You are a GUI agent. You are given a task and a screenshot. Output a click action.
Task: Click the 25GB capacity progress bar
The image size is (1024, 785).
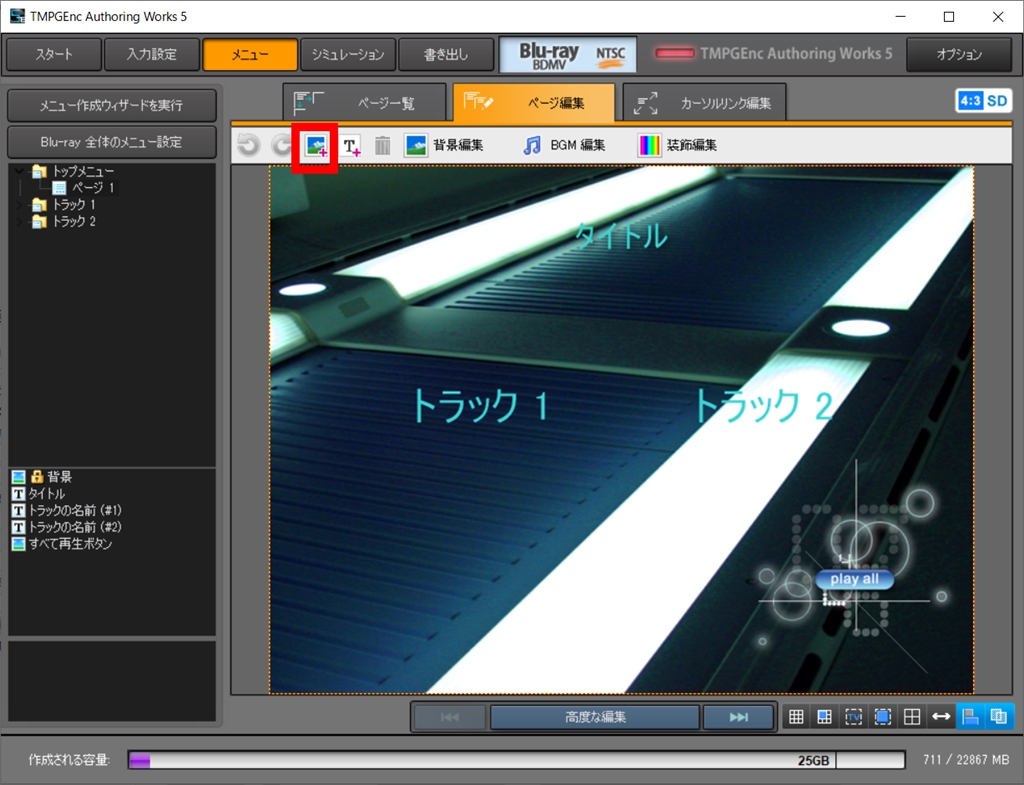[516, 760]
